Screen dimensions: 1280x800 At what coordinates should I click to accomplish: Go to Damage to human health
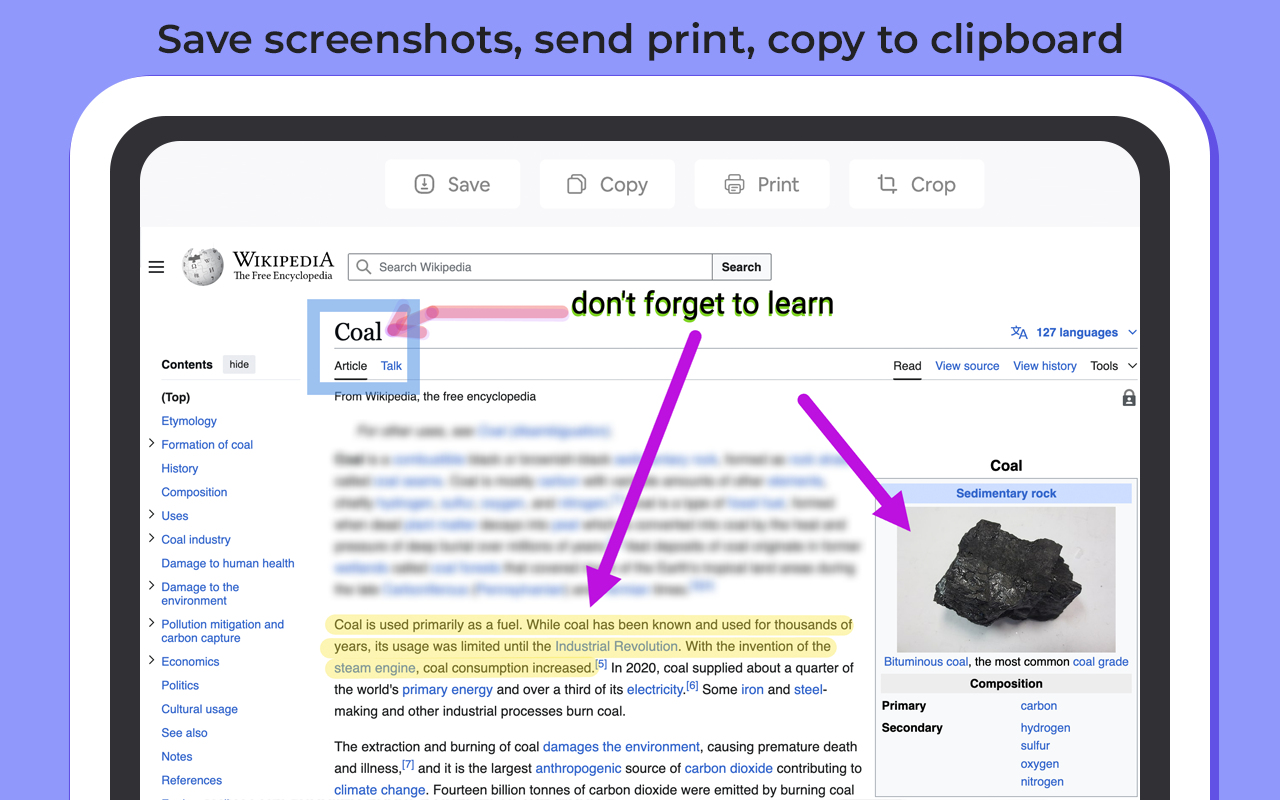pyautogui.click(x=228, y=563)
